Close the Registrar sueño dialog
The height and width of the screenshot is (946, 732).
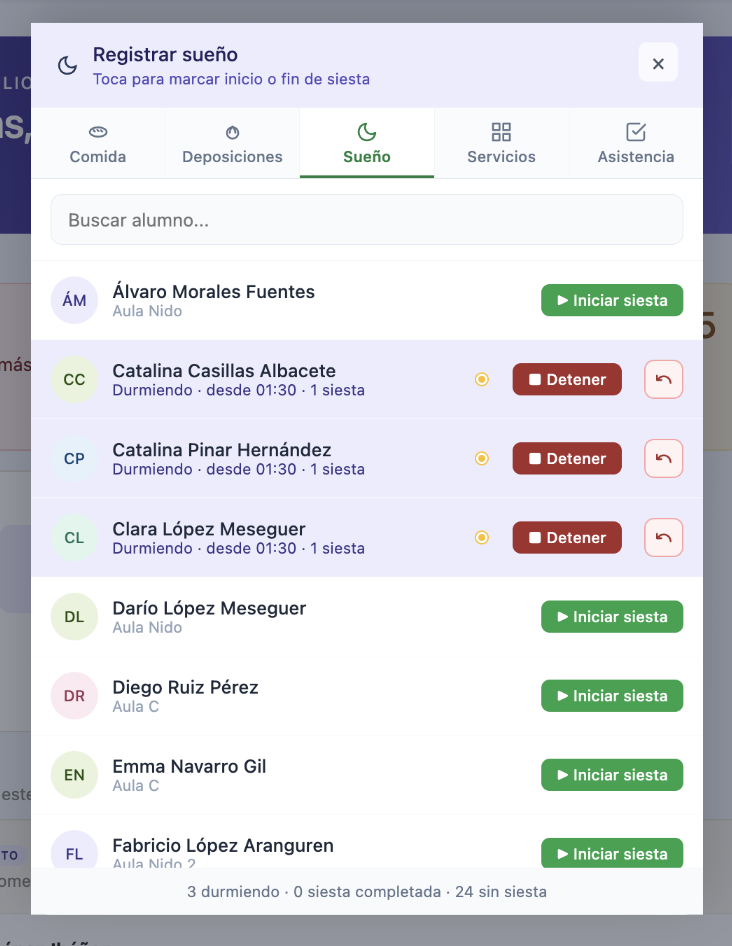point(658,63)
